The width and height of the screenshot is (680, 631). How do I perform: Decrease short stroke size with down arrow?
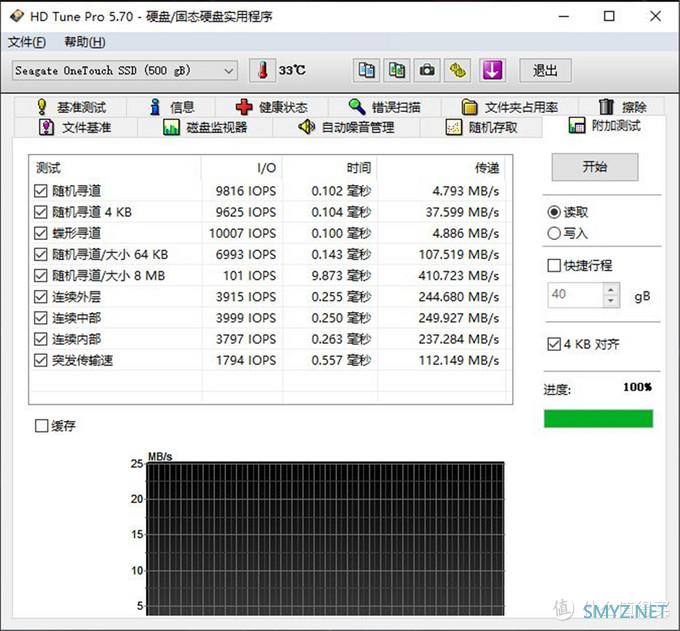tap(611, 301)
